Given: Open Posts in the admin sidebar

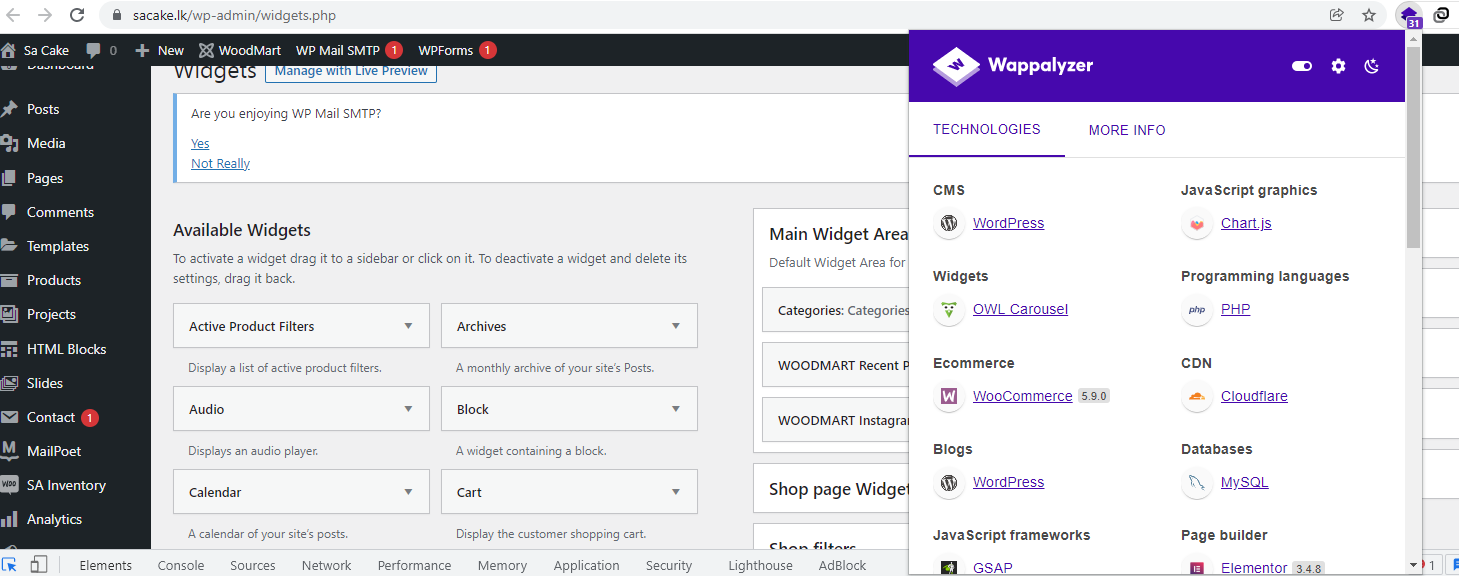Looking at the screenshot, I should pyautogui.click(x=43, y=109).
